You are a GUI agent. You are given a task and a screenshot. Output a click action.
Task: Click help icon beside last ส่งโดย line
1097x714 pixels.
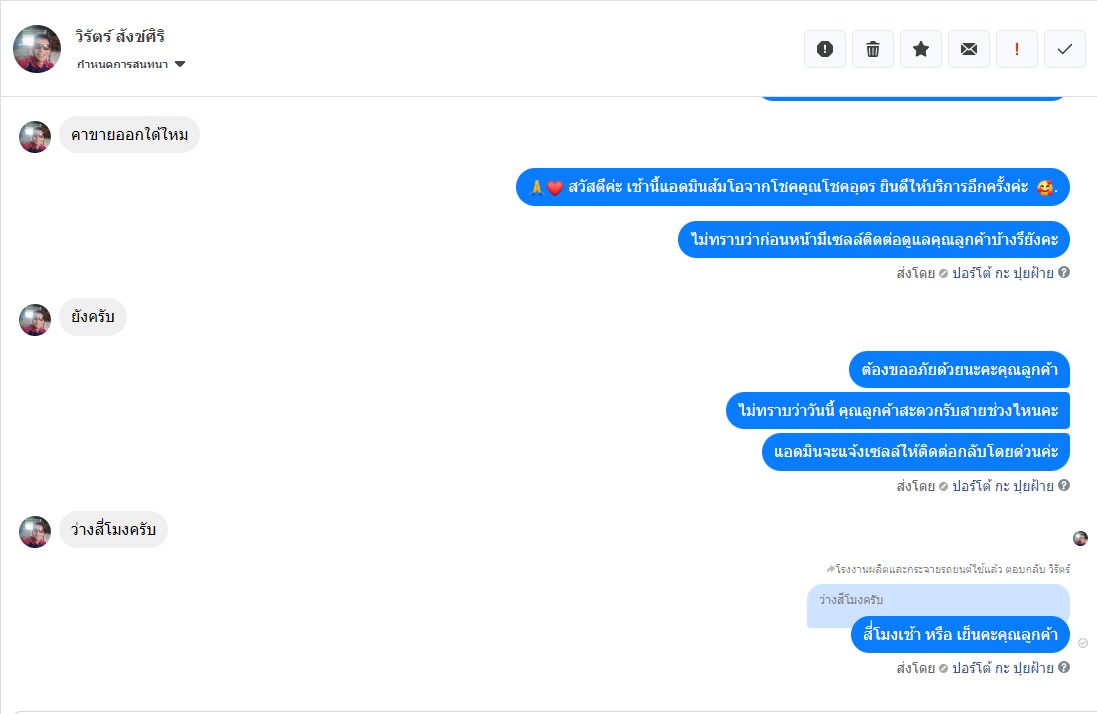1063,667
